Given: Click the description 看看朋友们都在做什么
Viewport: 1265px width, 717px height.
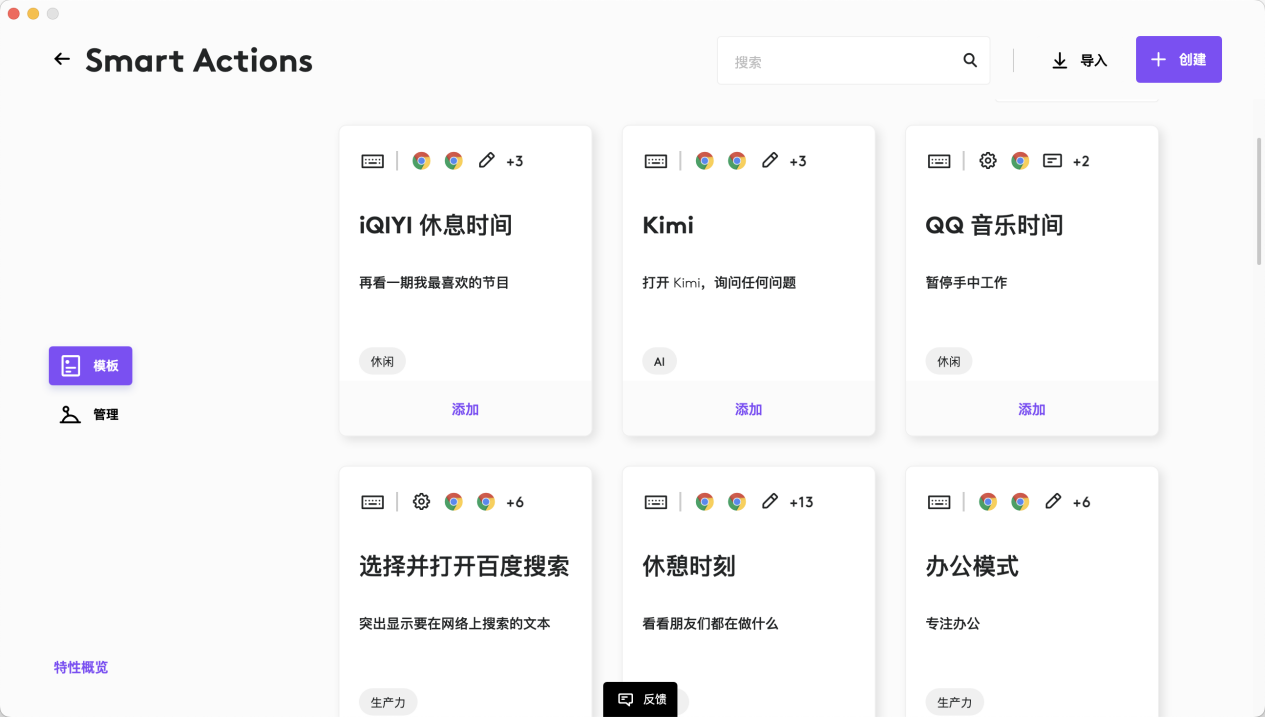Looking at the screenshot, I should click(x=710, y=624).
